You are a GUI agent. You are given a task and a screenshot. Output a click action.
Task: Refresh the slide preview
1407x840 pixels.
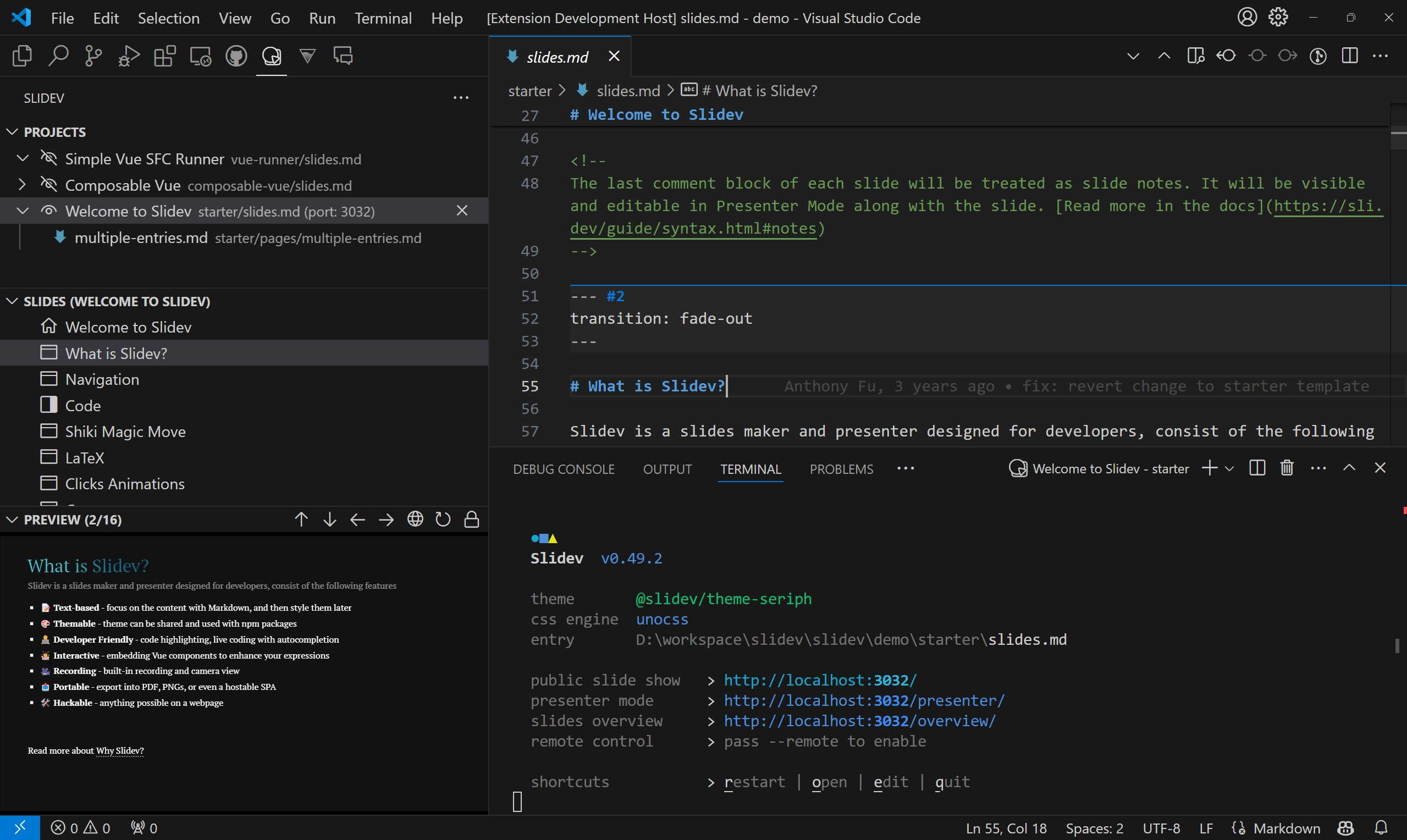[443, 519]
